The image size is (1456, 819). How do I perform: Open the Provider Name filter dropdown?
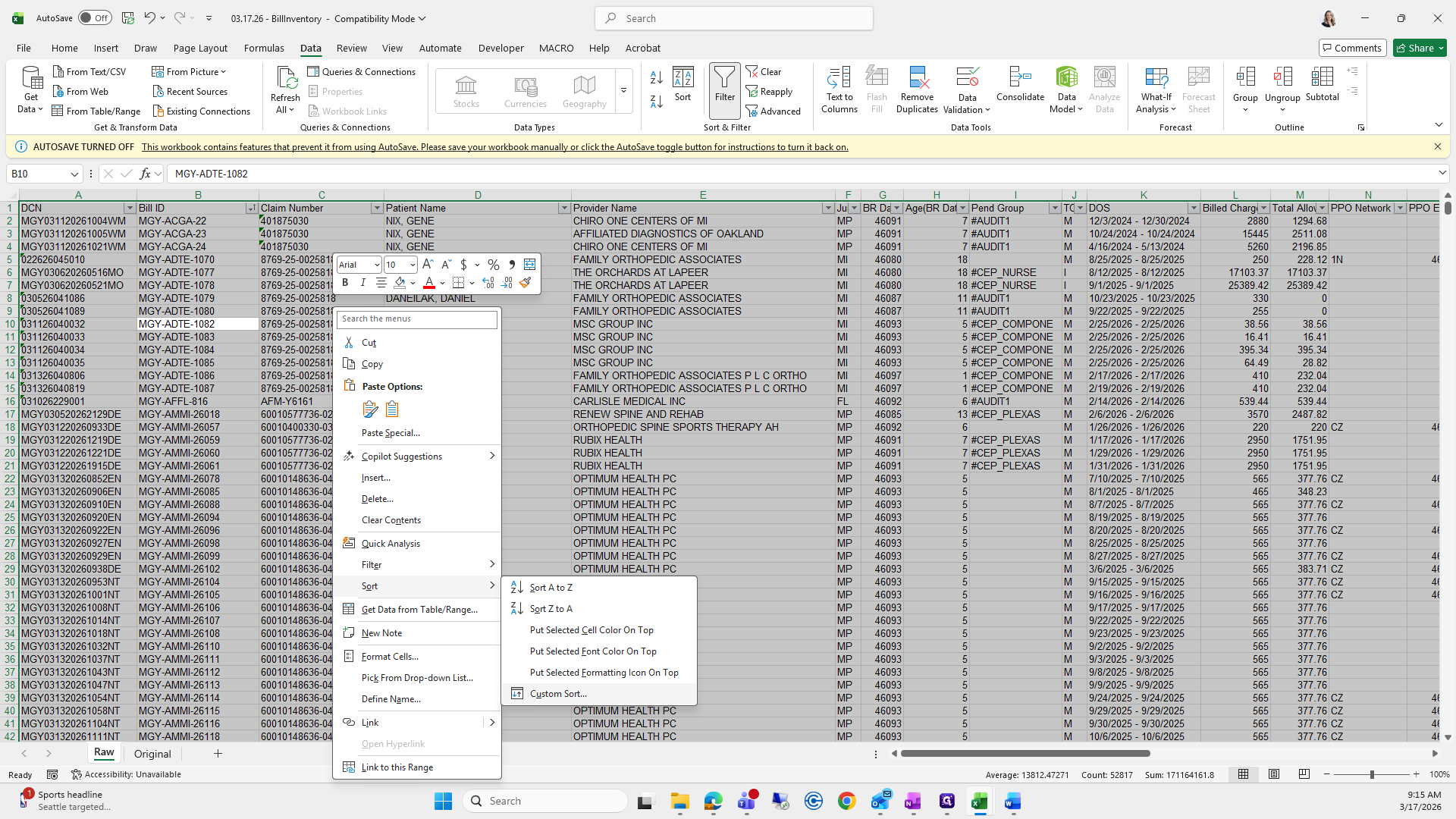(827, 208)
